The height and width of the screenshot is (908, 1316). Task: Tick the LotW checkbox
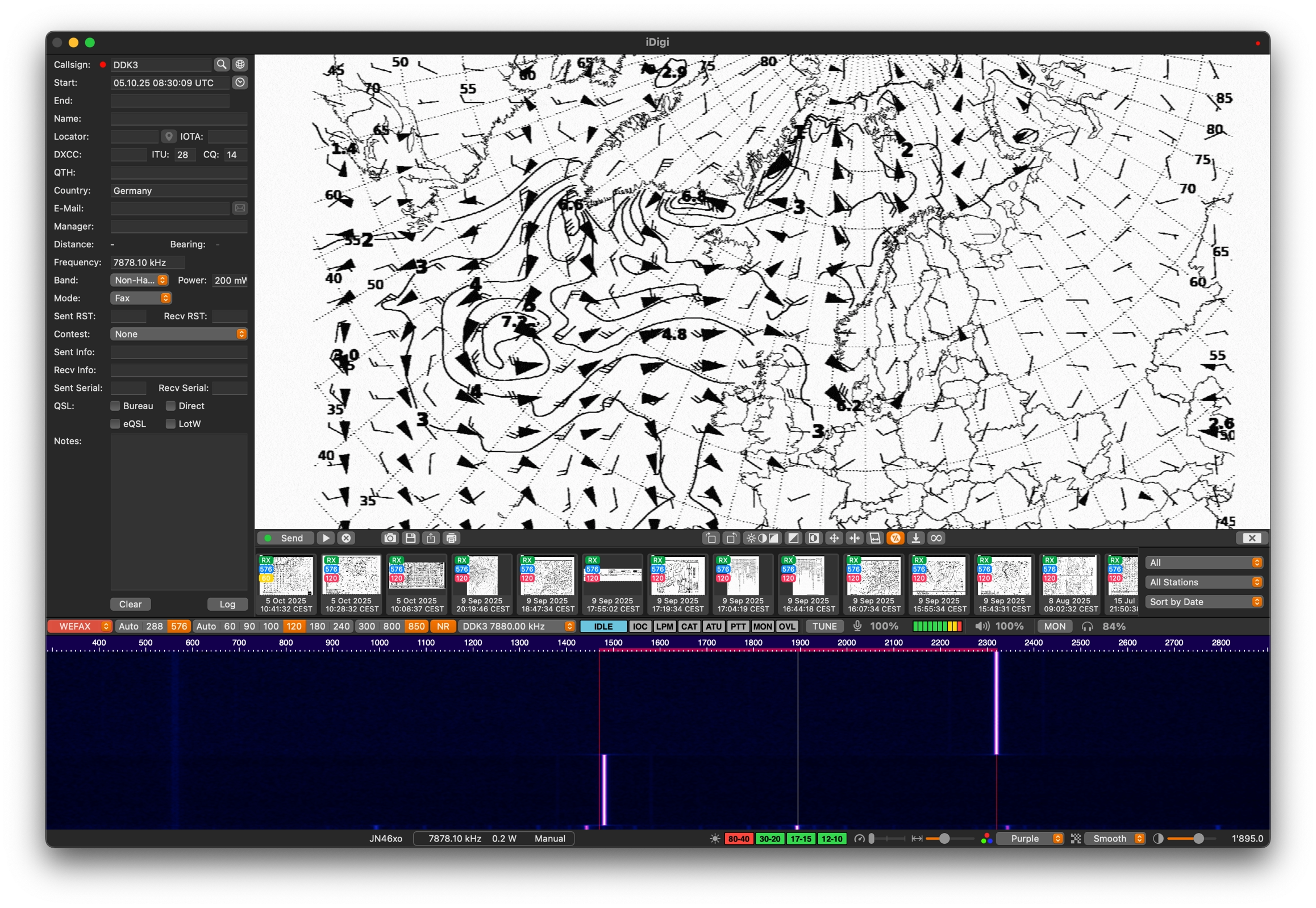[x=170, y=424]
